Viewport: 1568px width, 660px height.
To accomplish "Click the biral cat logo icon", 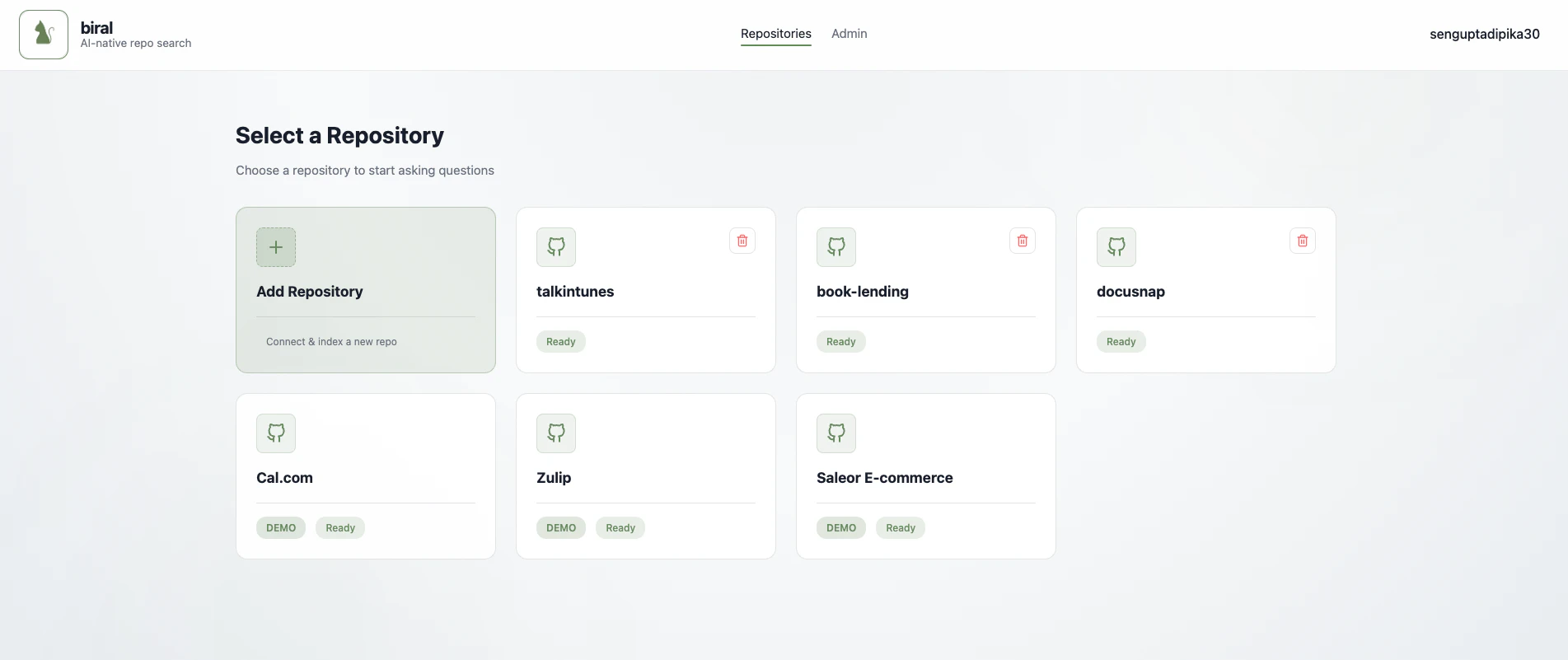I will coord(44,35).
